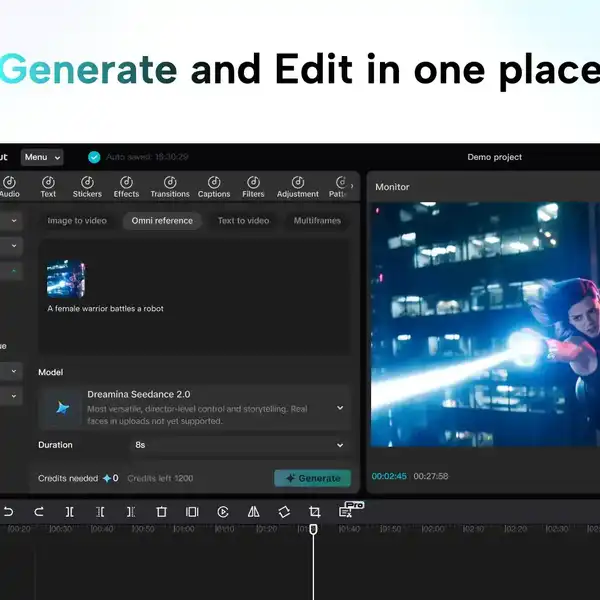The height and width of the screenshot is (600, 600).
Task: Select the Multiframes tab
Action: (x=317, y=220)
